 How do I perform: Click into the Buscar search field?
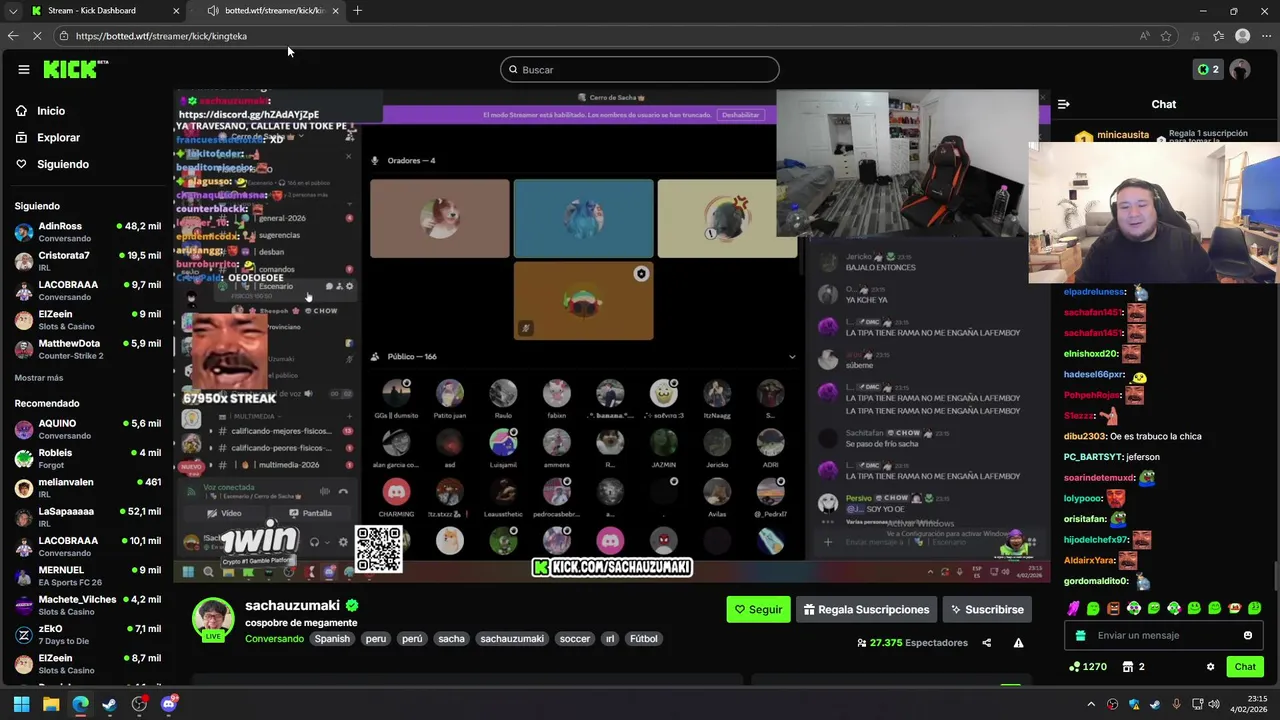[640, 69]
